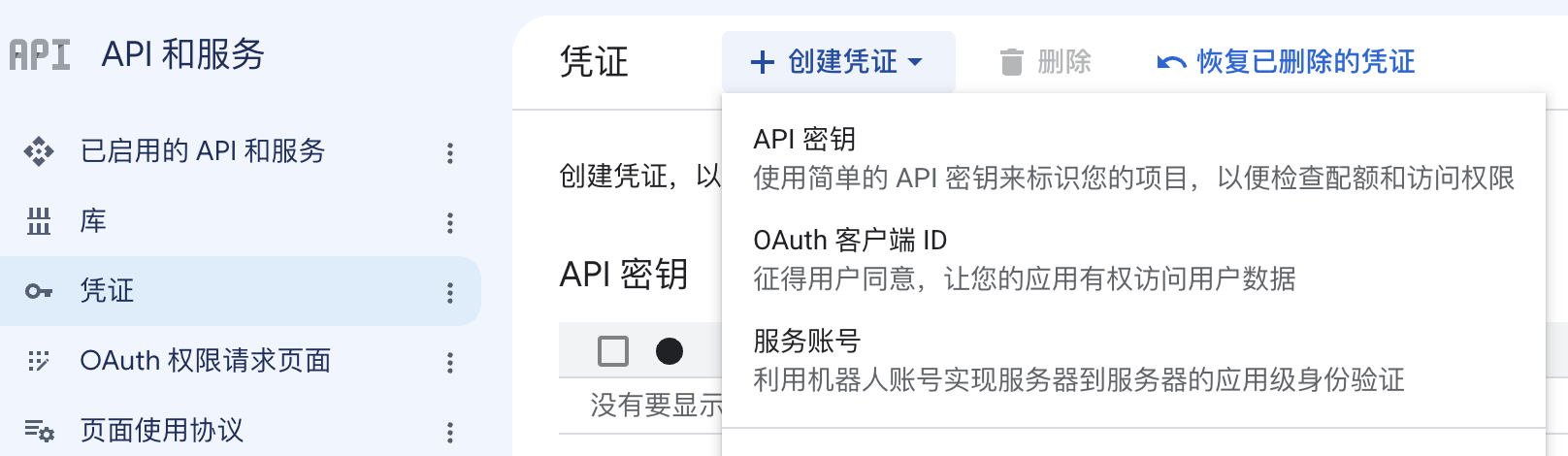Image resolution: width=1568 pixels, height=456 pixels.
Task: Click the OAuth 权限请求页面 icon
Action: (x=39, y=361)
